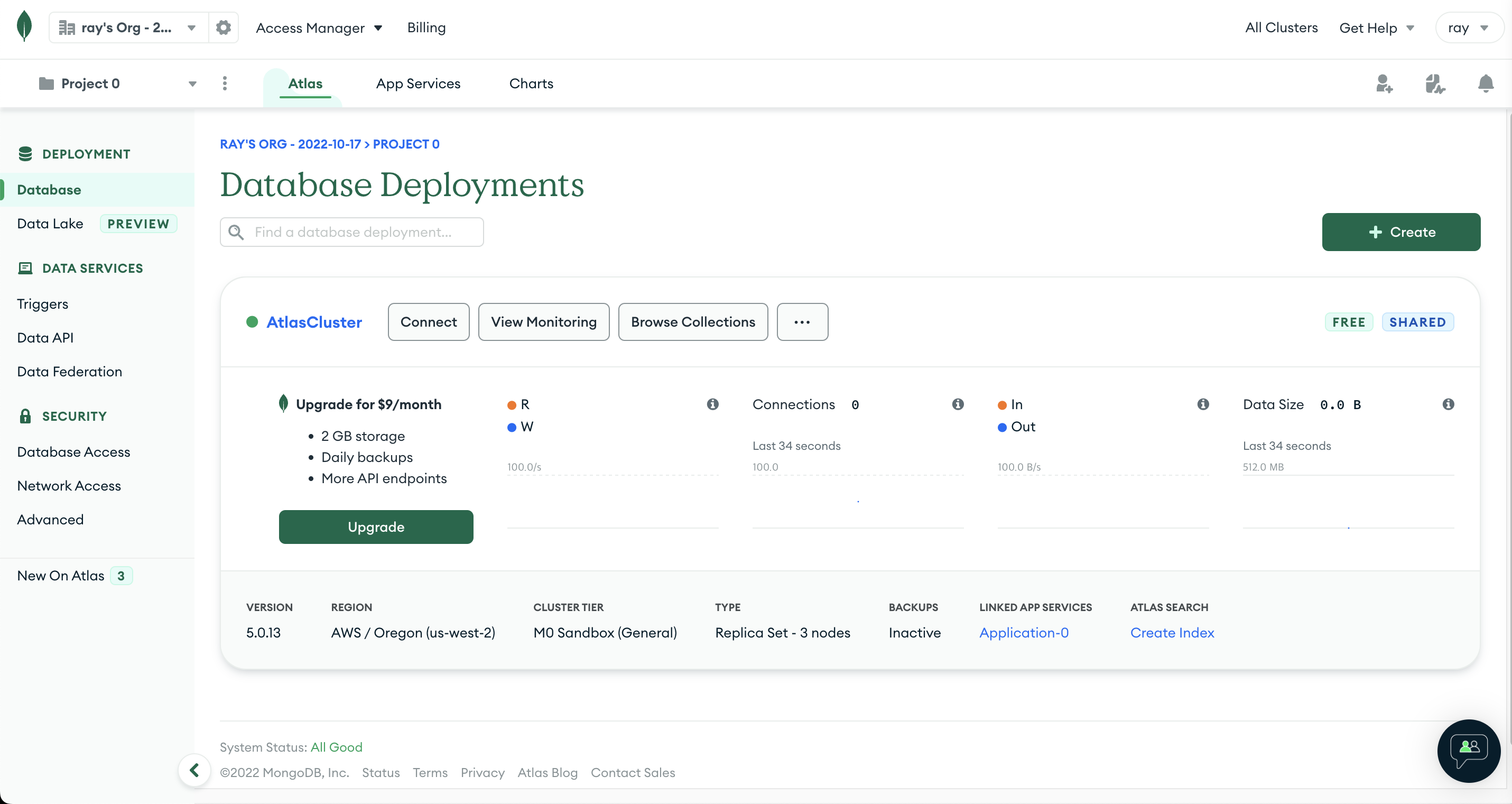Click the leaf icon beside Upgrade offer
Screen dimensions: 1512x804
283,403
